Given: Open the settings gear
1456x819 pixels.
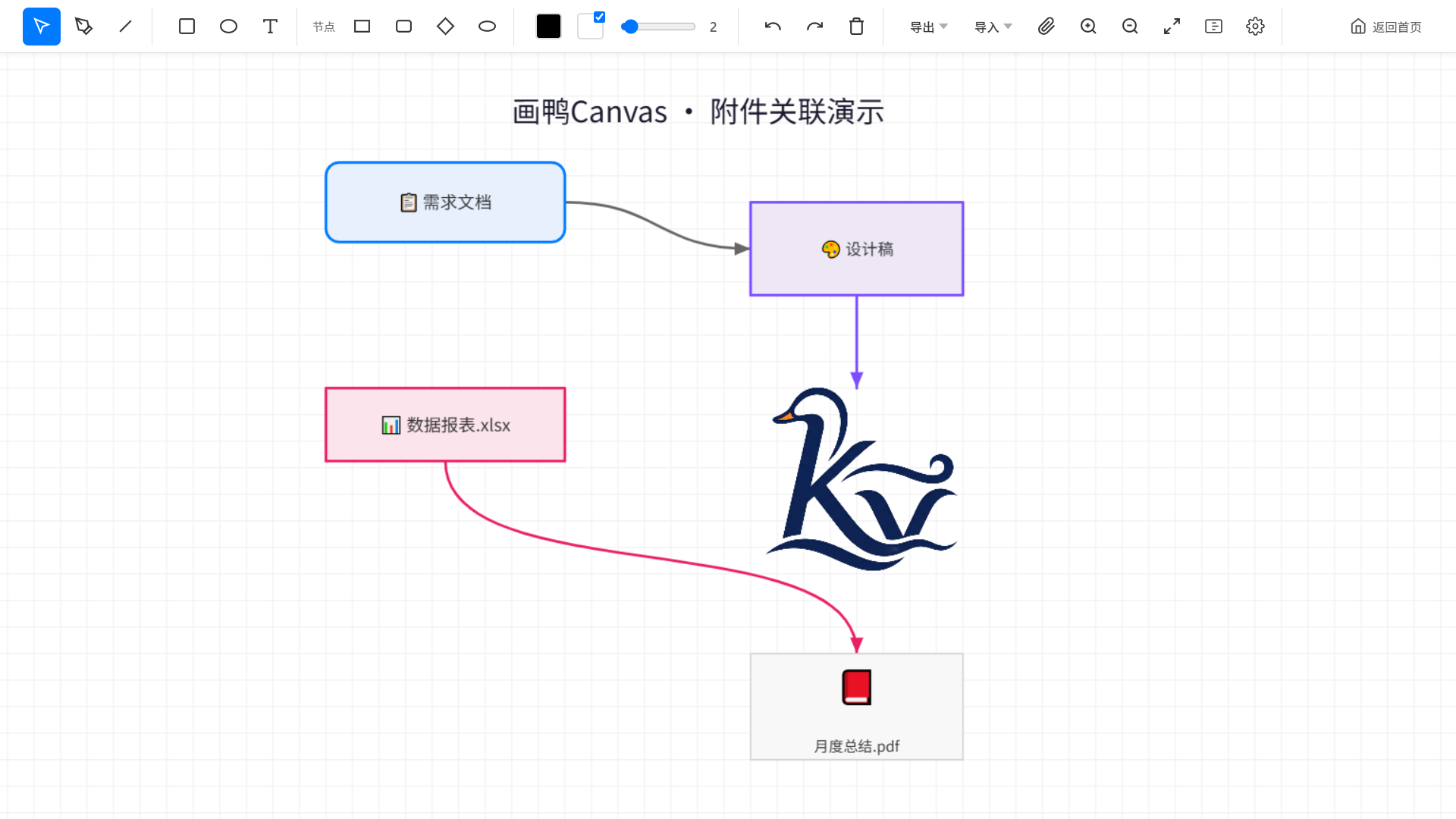Looking at the screenshot, I should click(1255, 27).
